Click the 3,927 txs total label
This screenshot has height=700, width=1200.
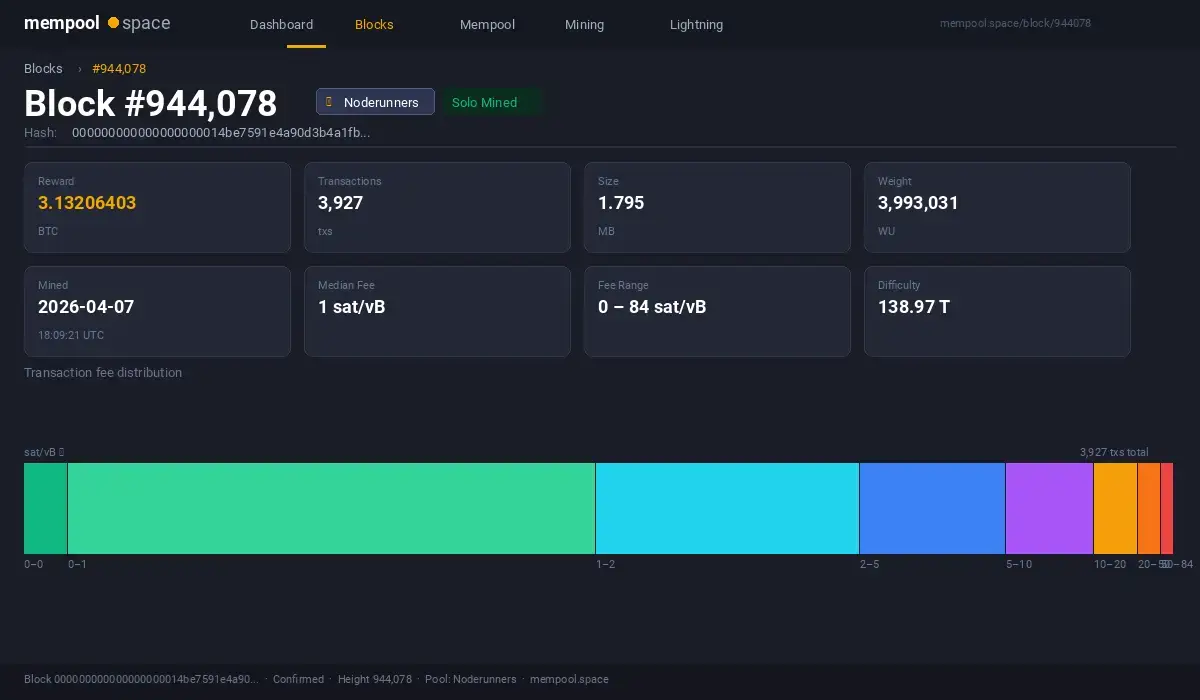pos(1114,452)
